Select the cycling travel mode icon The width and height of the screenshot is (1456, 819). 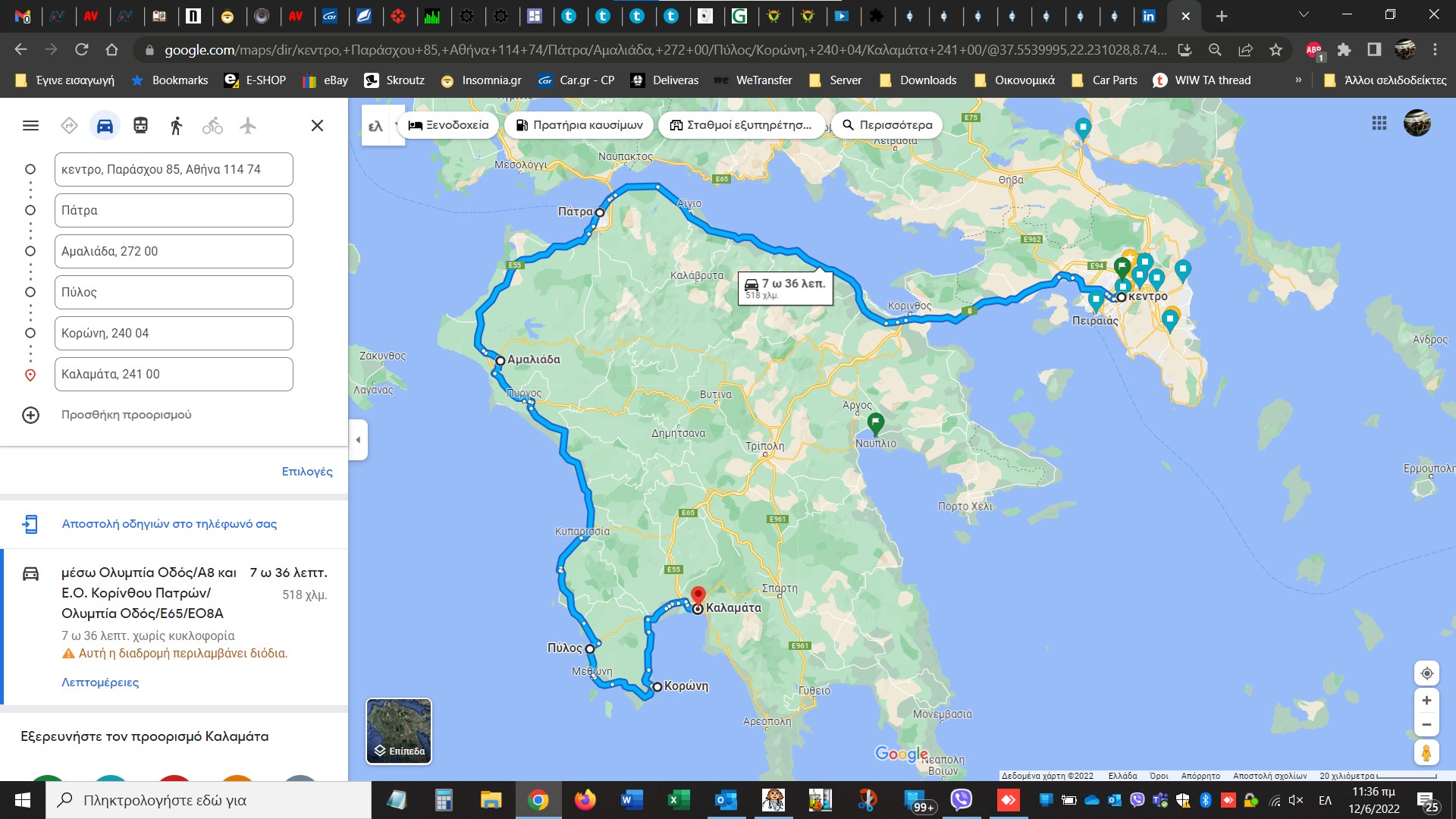[x=212, y=125]
